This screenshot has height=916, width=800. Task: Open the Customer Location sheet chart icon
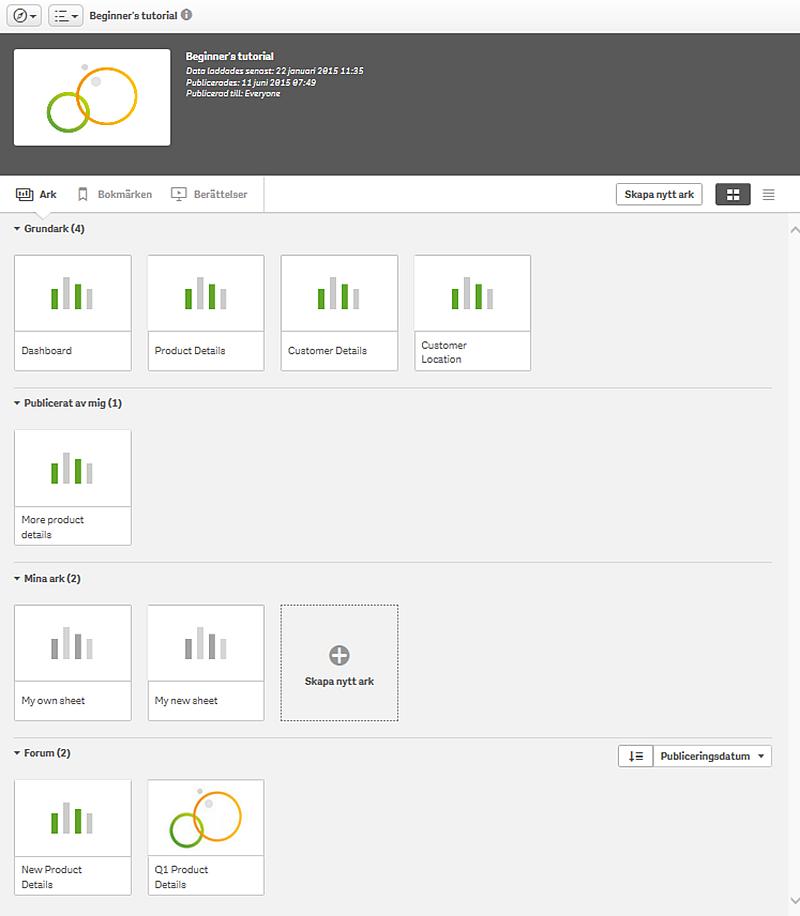pos(472,293)
